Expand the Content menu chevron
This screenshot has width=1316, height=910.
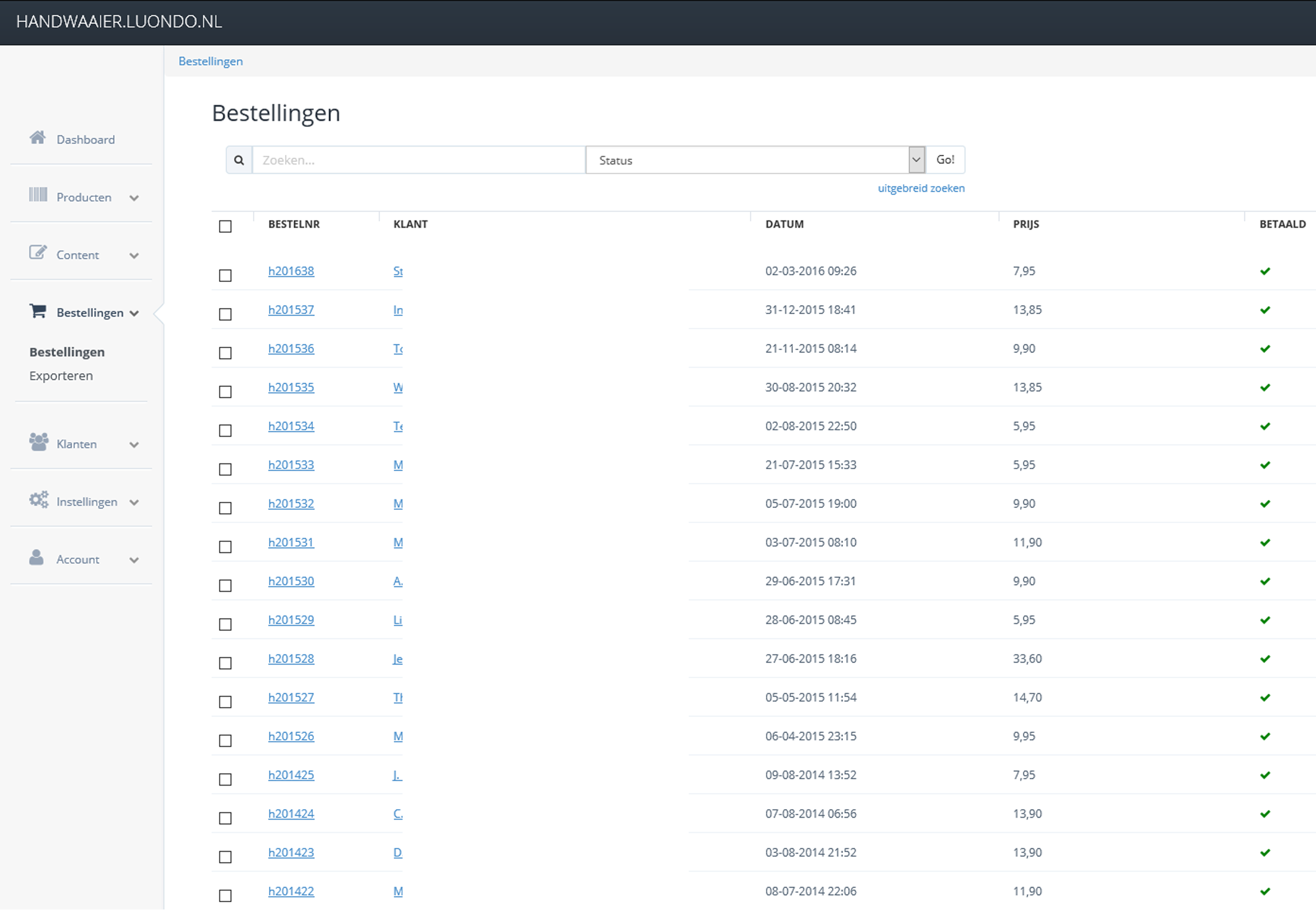tap(134, 256)
